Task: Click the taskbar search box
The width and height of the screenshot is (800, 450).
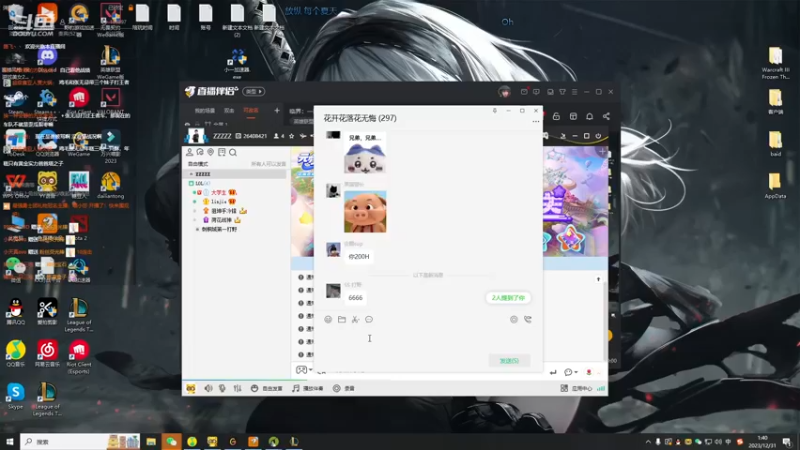Action: [80, 441]
